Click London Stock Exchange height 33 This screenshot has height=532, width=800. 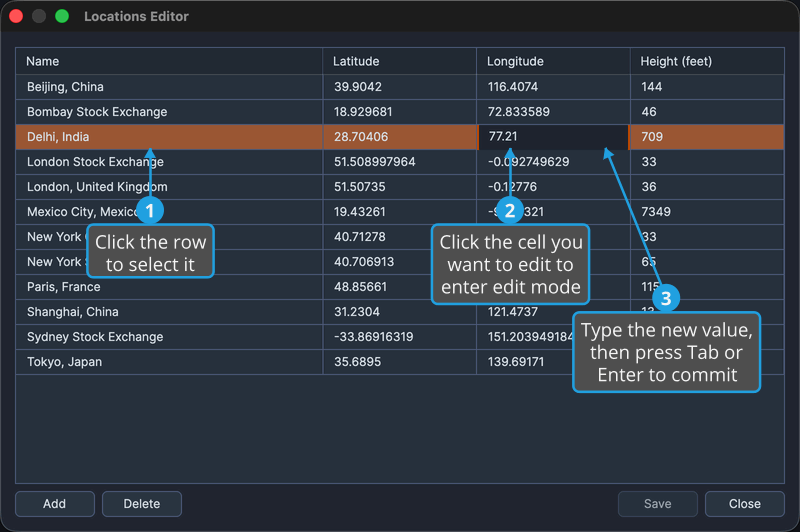click(x=707, y=162)
